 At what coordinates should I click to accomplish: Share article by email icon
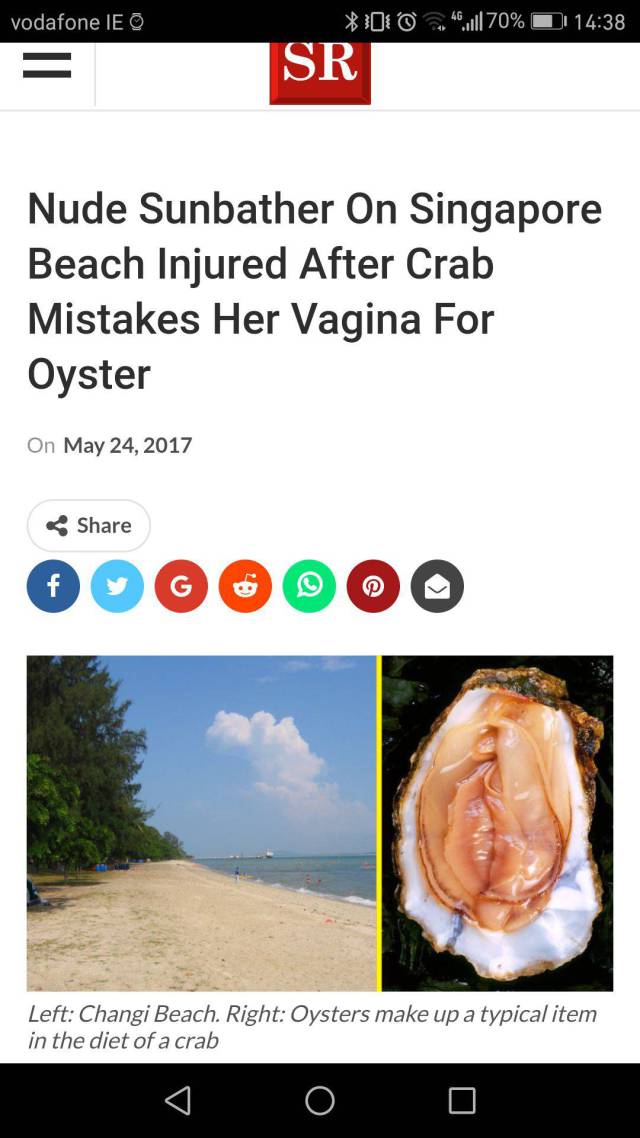(438, 586)
